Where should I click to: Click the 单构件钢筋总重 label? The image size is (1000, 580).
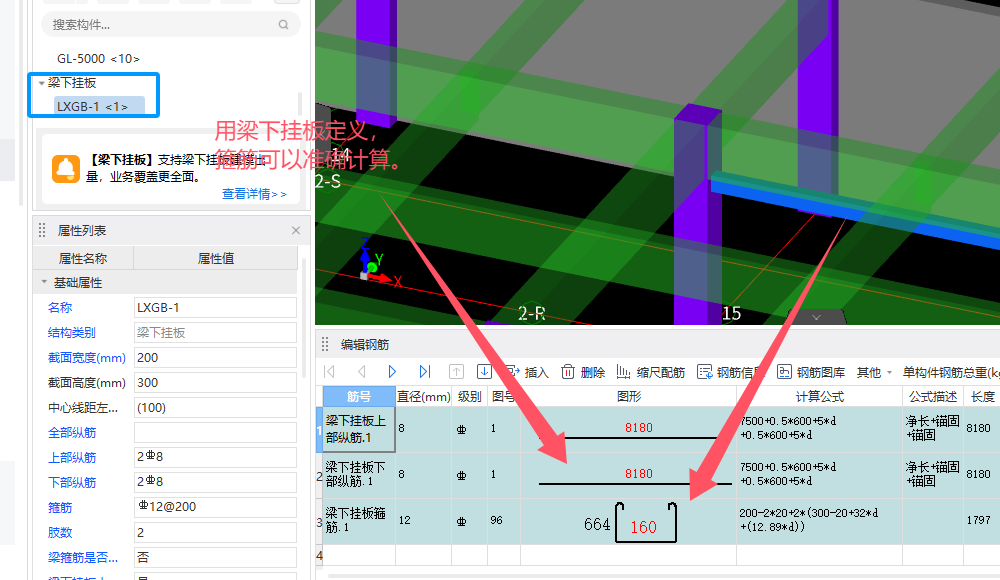950,372
